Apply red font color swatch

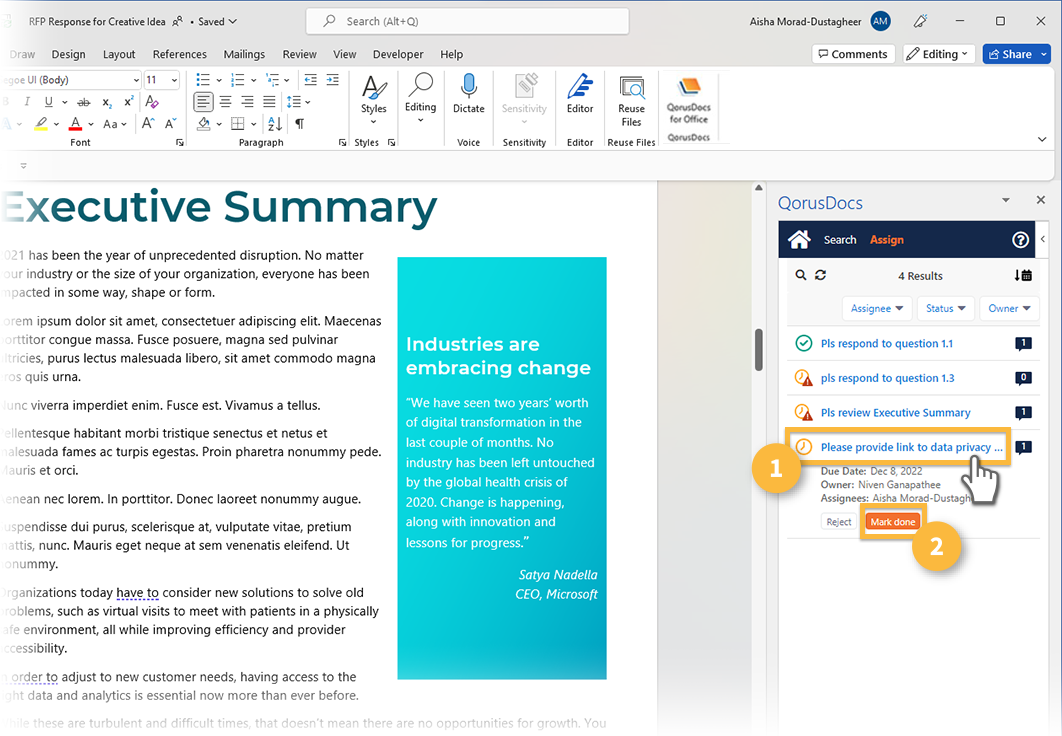tap(75, 124)
